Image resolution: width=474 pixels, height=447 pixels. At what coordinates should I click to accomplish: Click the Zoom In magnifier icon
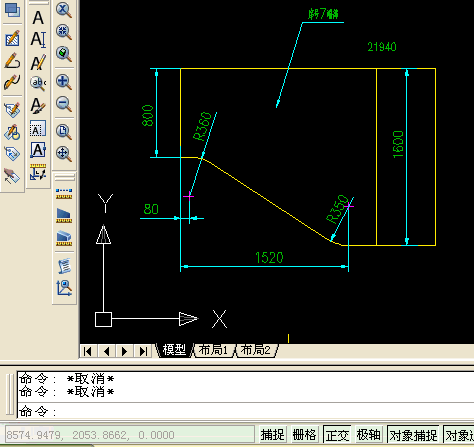(64, 82)
